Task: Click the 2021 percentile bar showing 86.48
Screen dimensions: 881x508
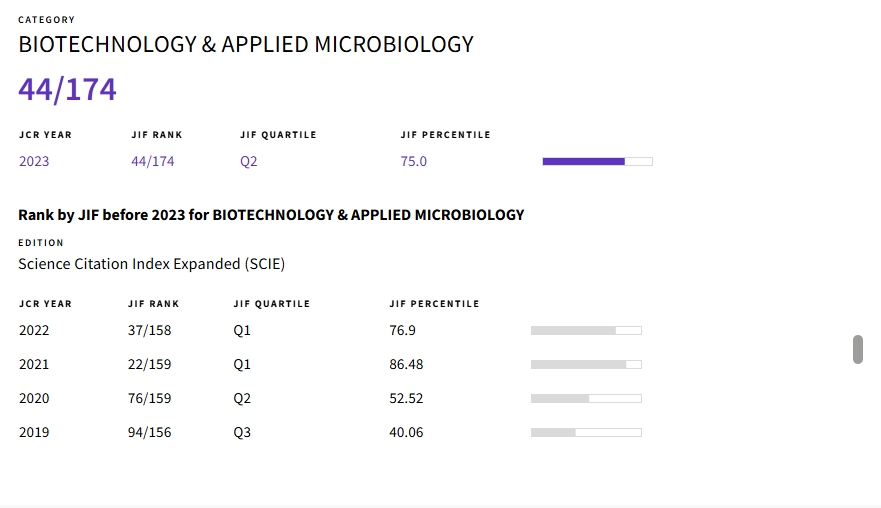Action: point(586,365)
